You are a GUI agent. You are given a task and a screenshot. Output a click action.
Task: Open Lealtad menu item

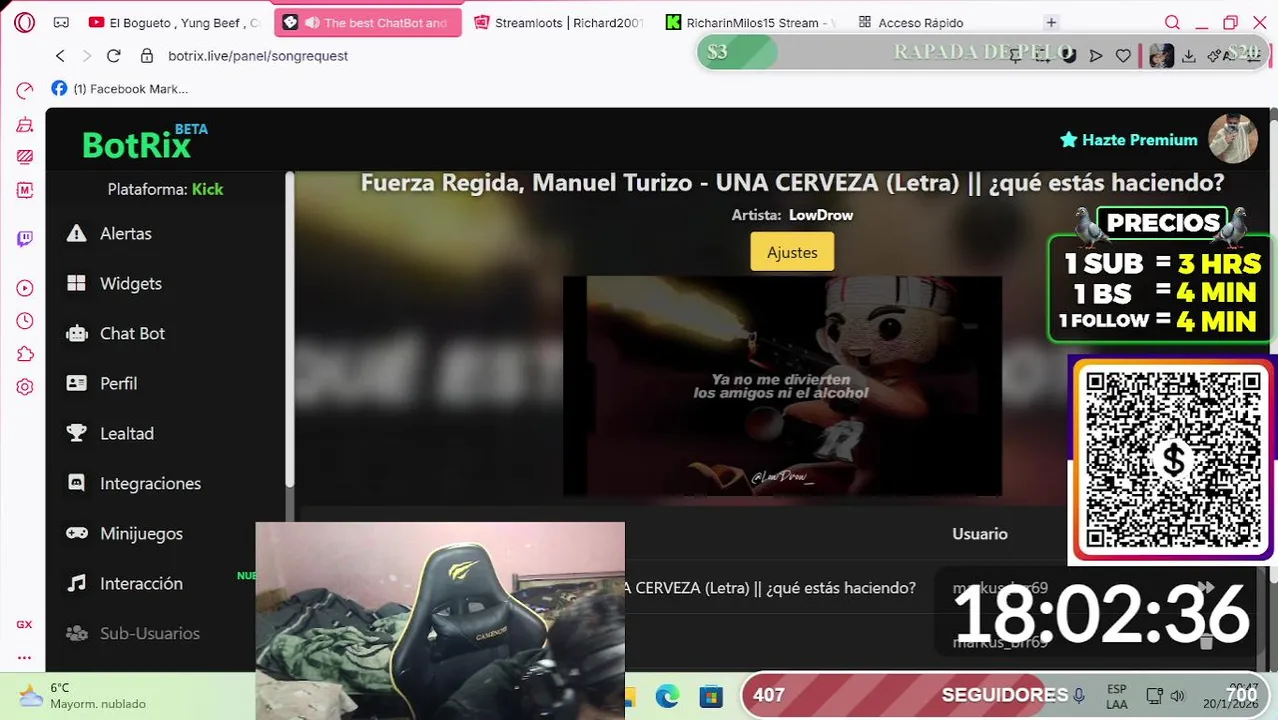point(127,434)
